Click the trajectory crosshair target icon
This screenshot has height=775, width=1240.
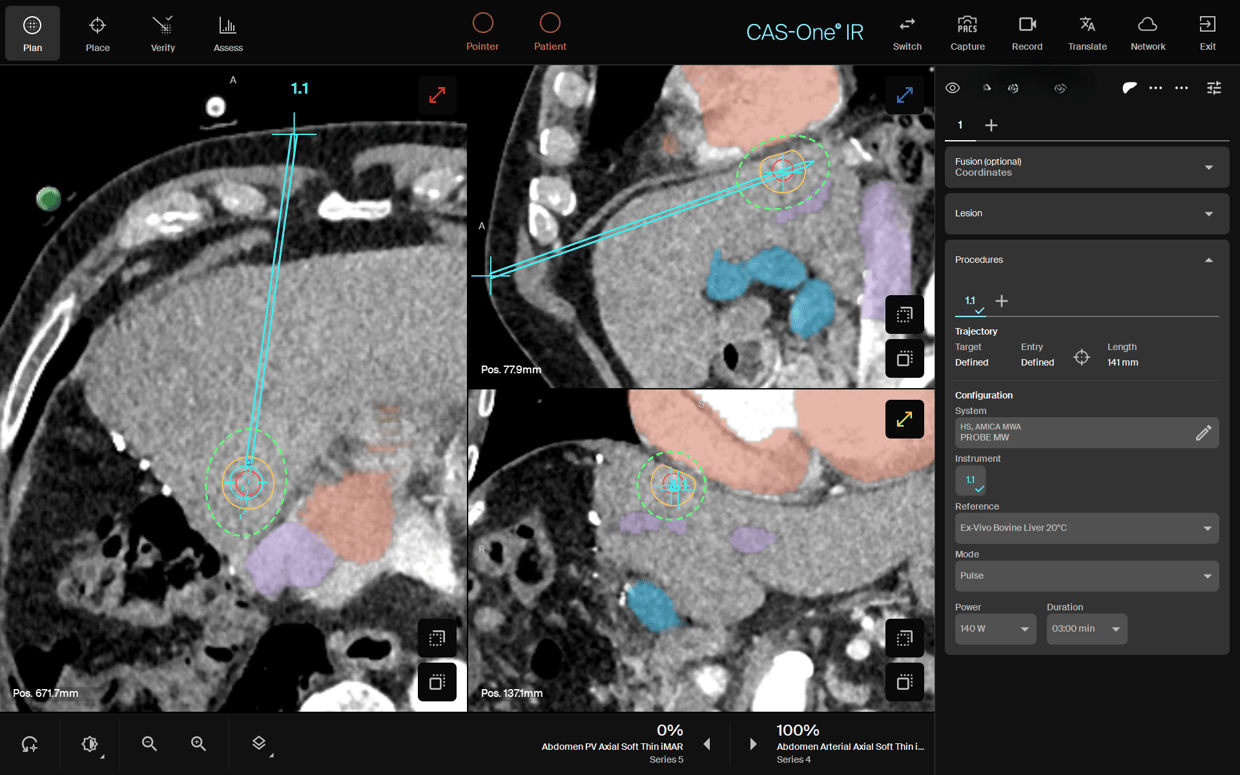[x=1081, y=357]
